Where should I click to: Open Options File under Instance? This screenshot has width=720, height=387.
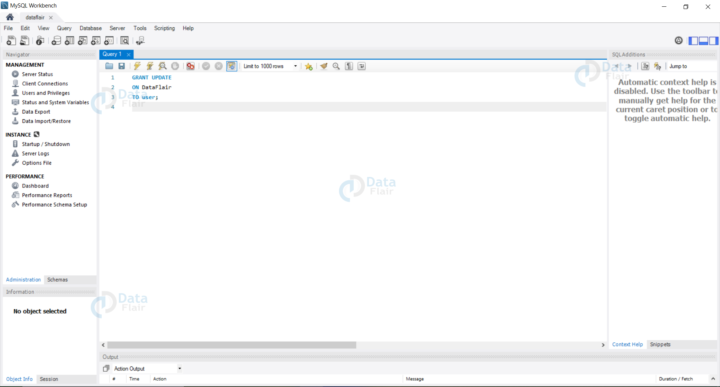[x=37, y=163]
